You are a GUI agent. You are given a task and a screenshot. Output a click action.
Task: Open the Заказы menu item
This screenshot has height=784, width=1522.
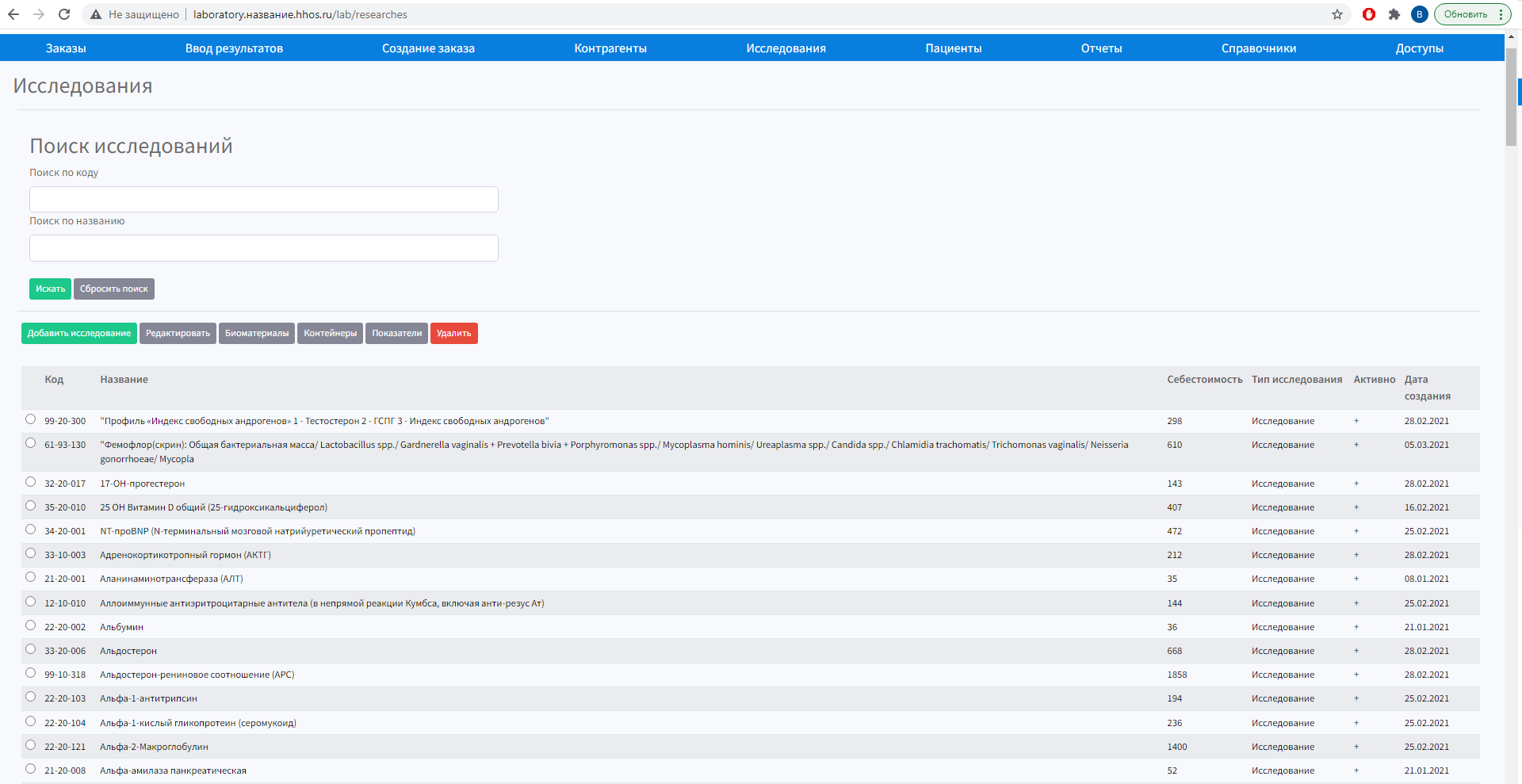[66, 48]
